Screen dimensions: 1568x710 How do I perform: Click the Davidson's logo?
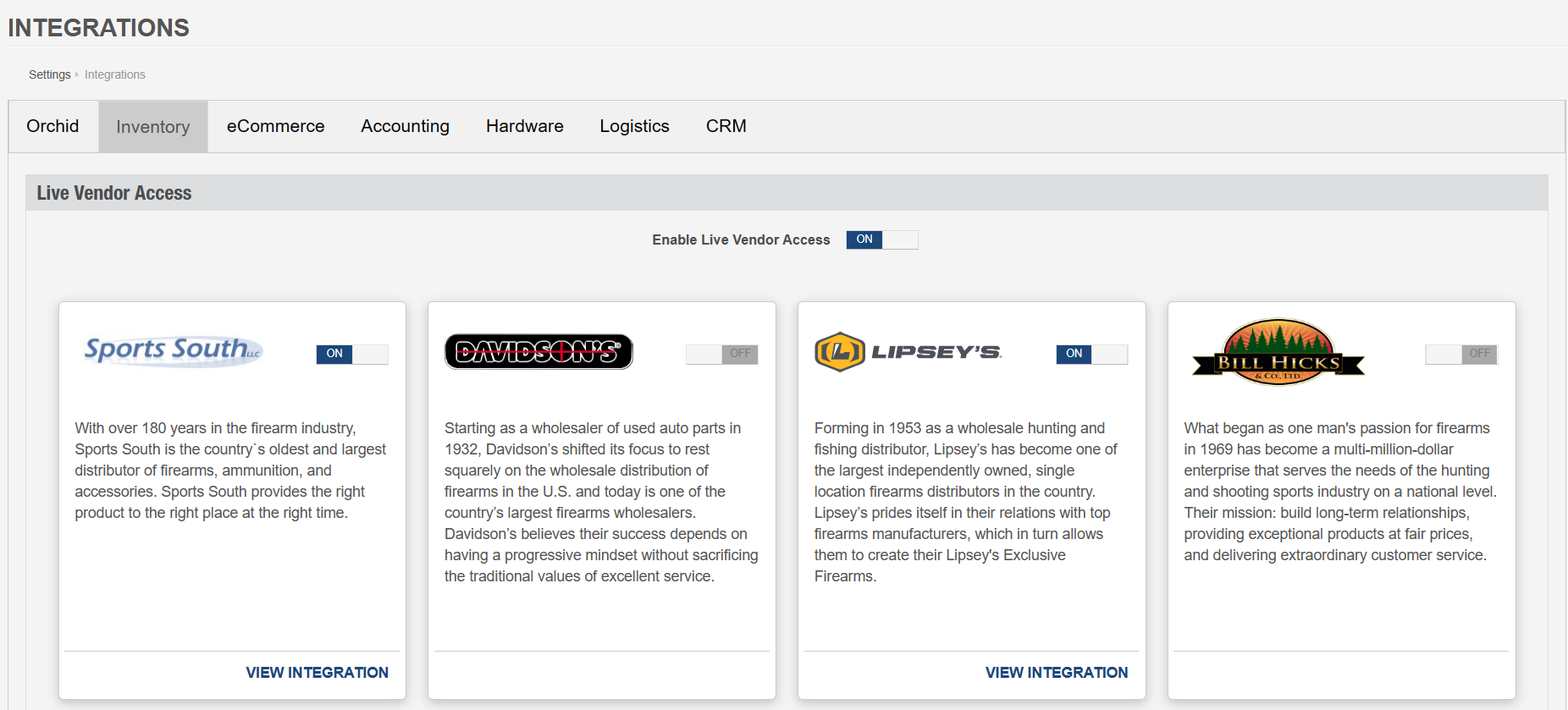pyautogui.click(x=538, y=351)
